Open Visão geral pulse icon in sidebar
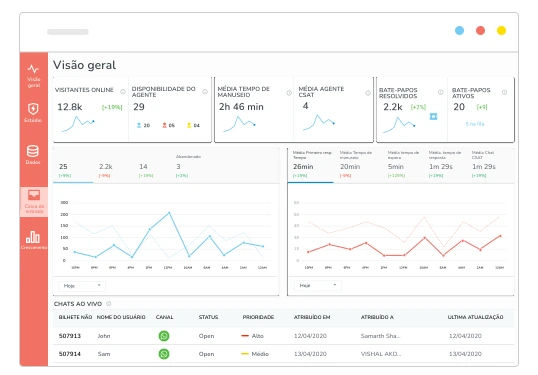This screenshot has height=375, width=538. [33, 69]
